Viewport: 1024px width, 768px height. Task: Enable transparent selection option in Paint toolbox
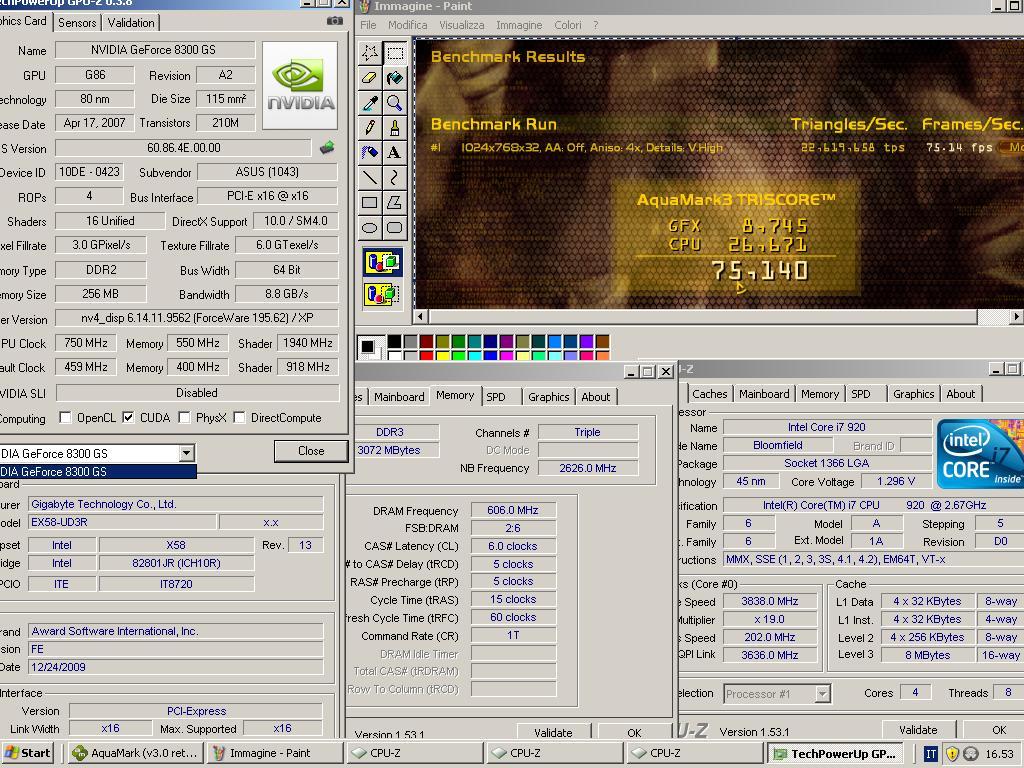pos(382,293)
